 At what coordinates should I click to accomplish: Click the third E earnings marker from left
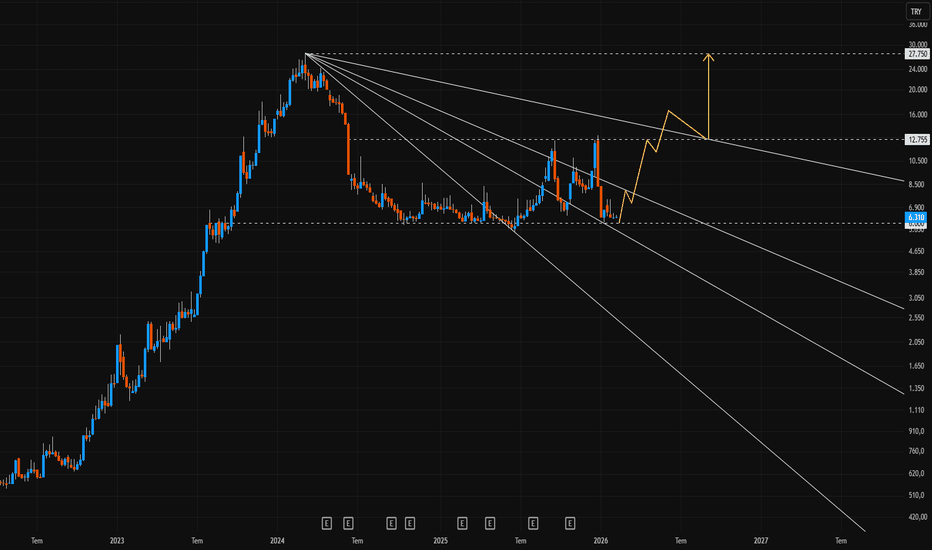tap(391, 523)
